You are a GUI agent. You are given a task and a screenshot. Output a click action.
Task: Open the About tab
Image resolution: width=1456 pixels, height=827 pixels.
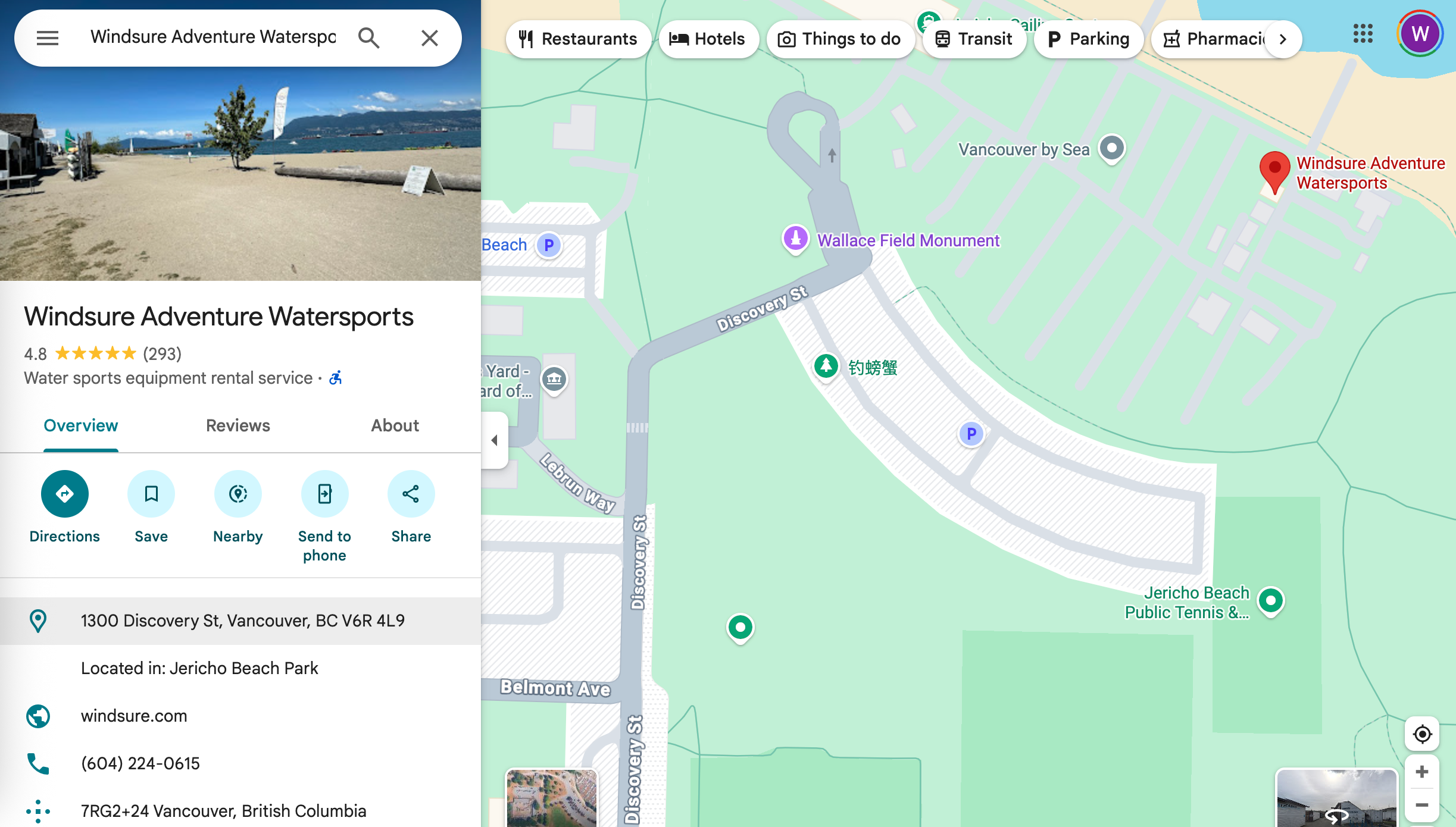(395, 426)
